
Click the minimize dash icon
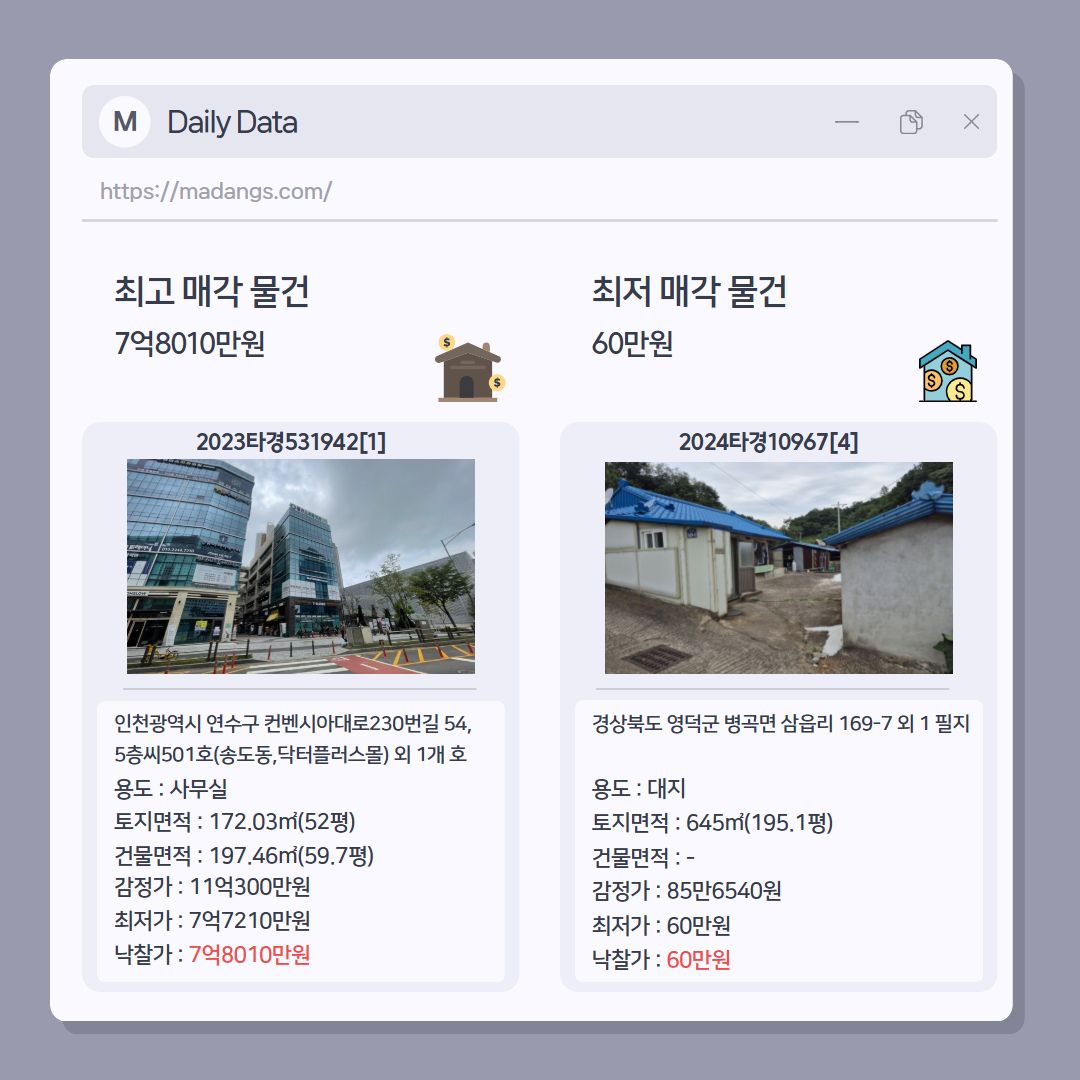[847, 122]
